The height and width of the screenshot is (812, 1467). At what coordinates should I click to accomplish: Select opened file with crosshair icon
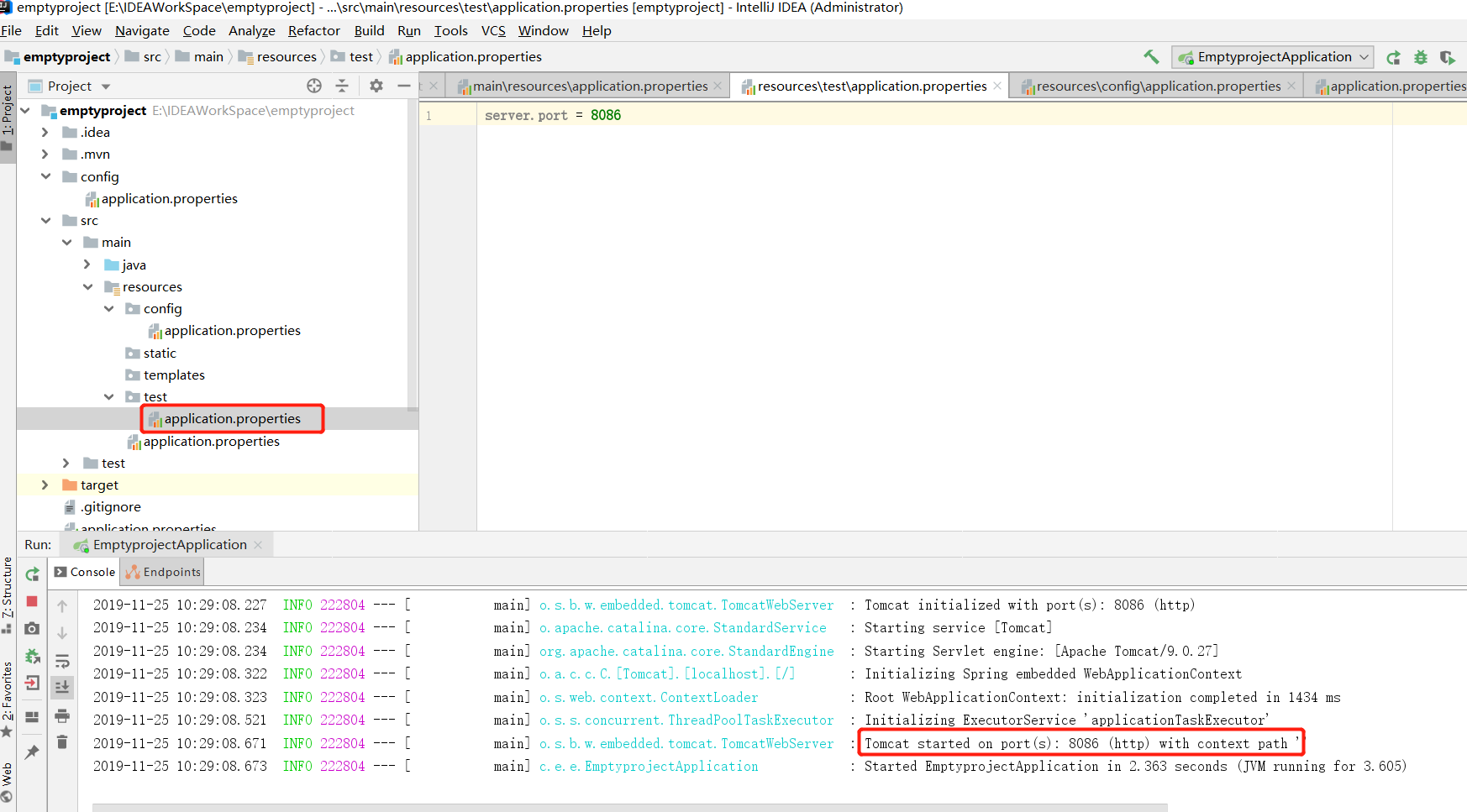click(314, 86)
